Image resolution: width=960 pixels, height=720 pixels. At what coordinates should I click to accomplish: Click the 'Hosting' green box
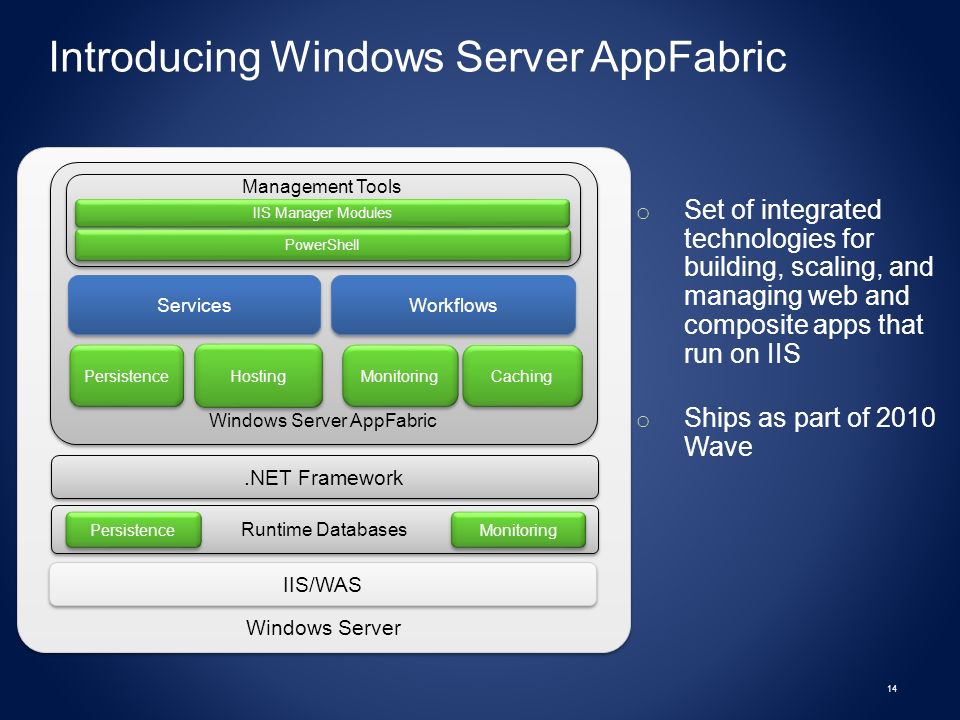[258, 376]
